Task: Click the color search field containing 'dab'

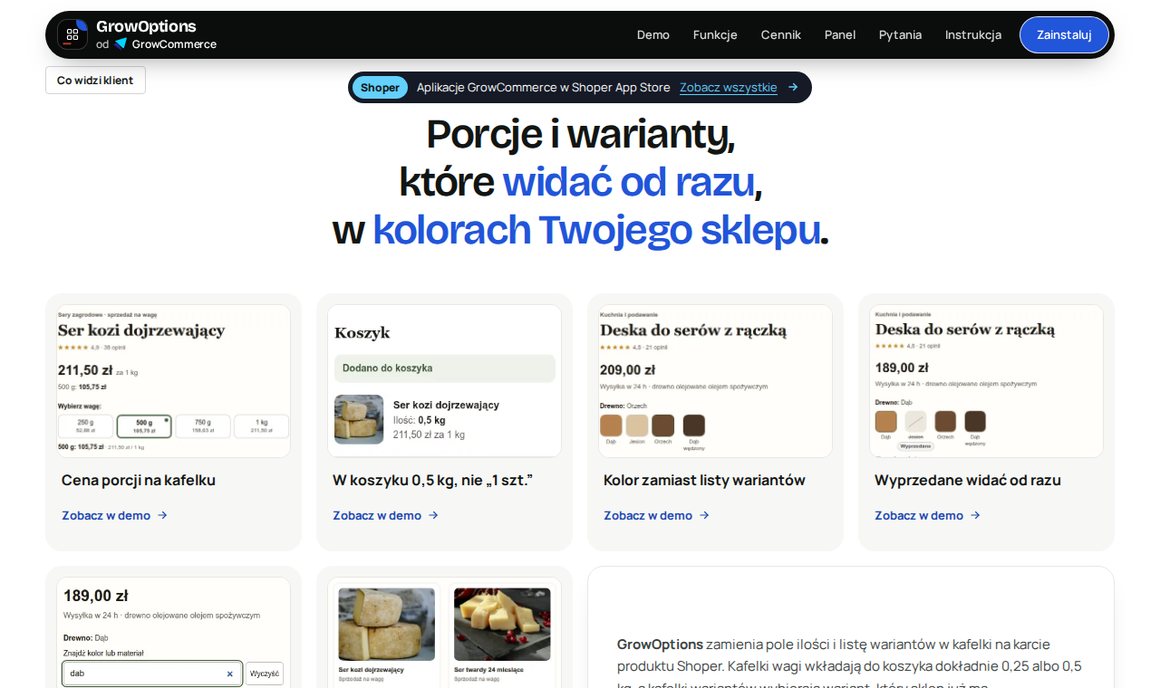Action: point(152,674)
